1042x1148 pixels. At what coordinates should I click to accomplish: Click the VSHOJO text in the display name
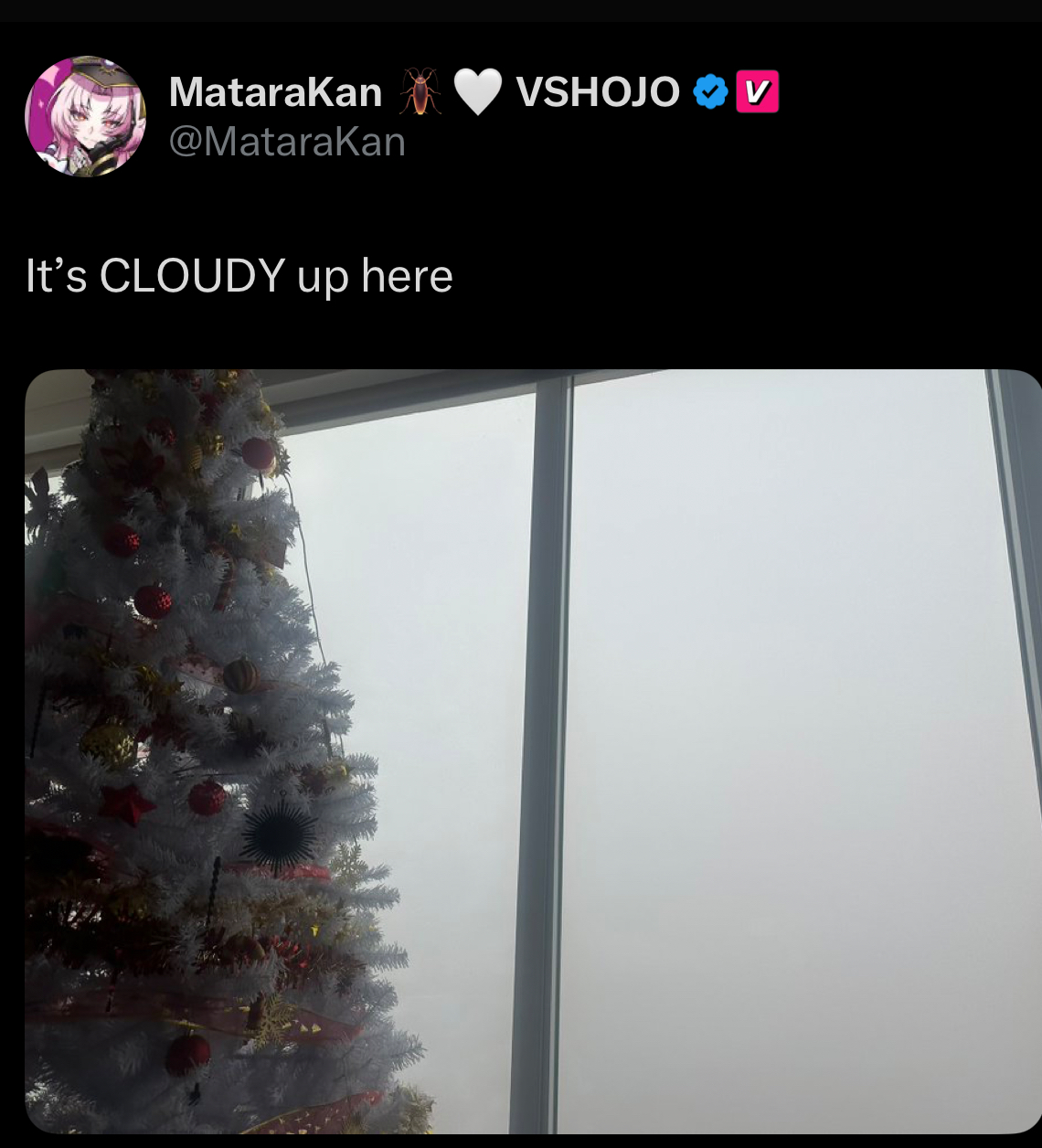click(x=598, y=92)
